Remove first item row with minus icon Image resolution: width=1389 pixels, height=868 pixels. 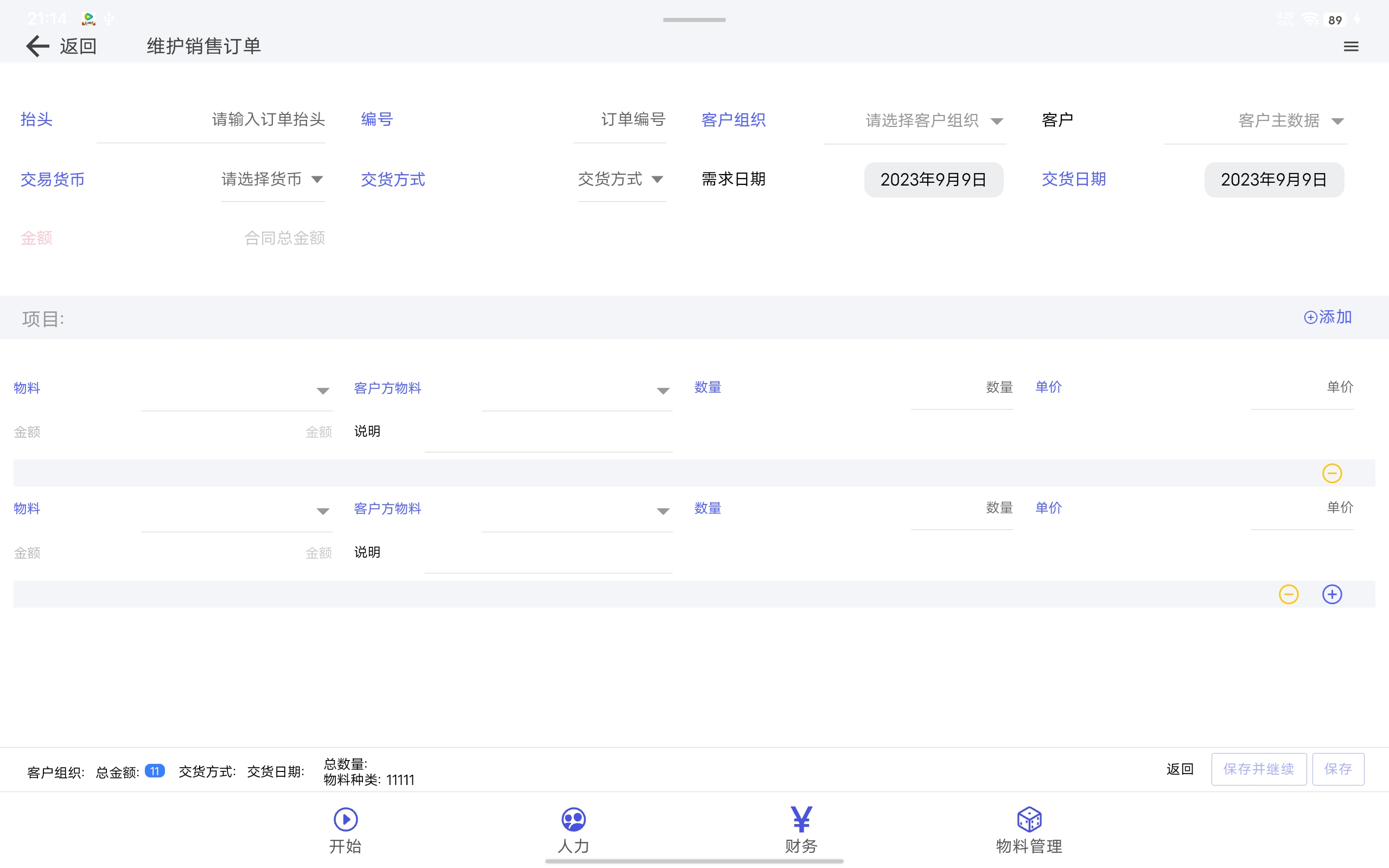click(x=1331, y=474)
